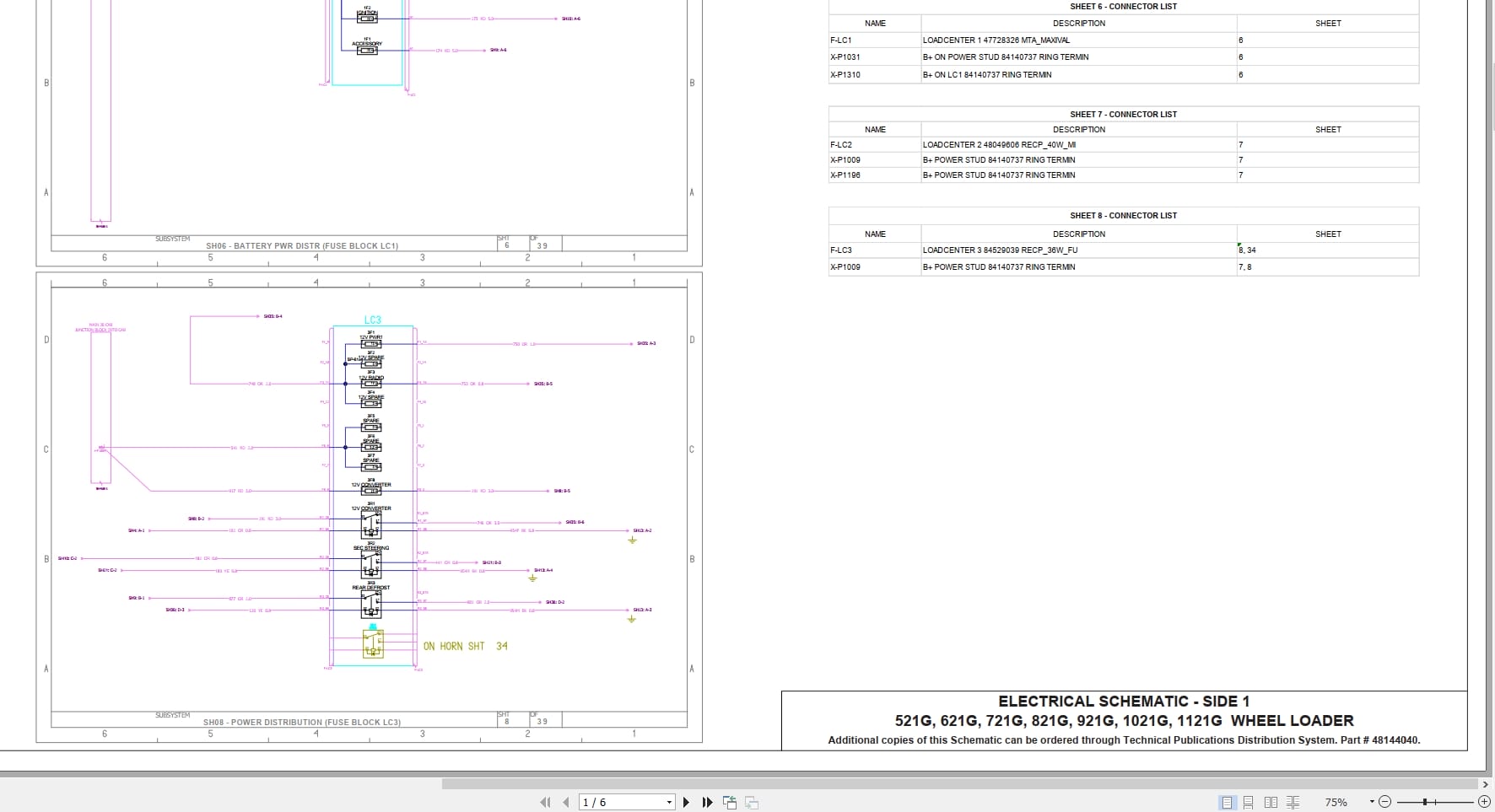Switch to continuous facing page view
This screenshot has width=1495, height=812.
1293,802
